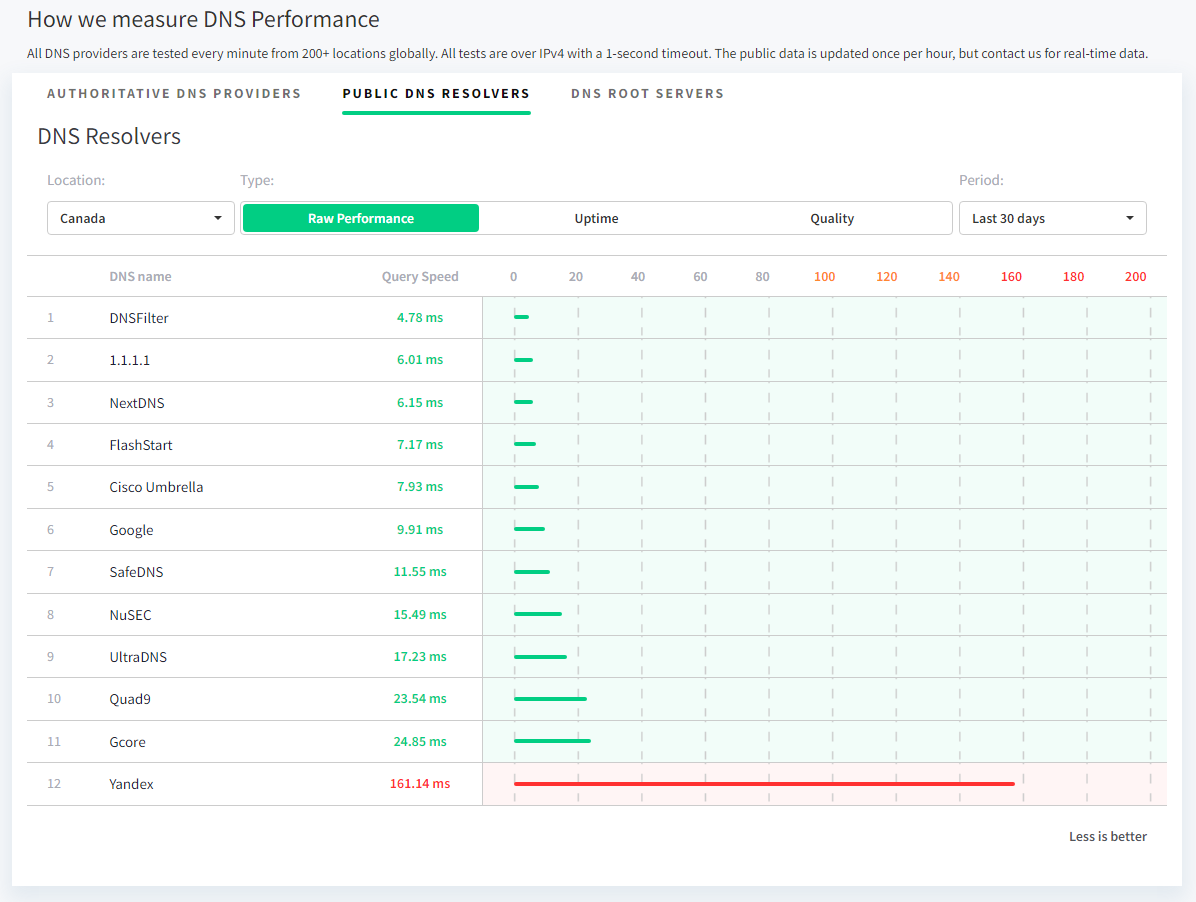Click the green UltraDNS performance bar

(541, 656)
